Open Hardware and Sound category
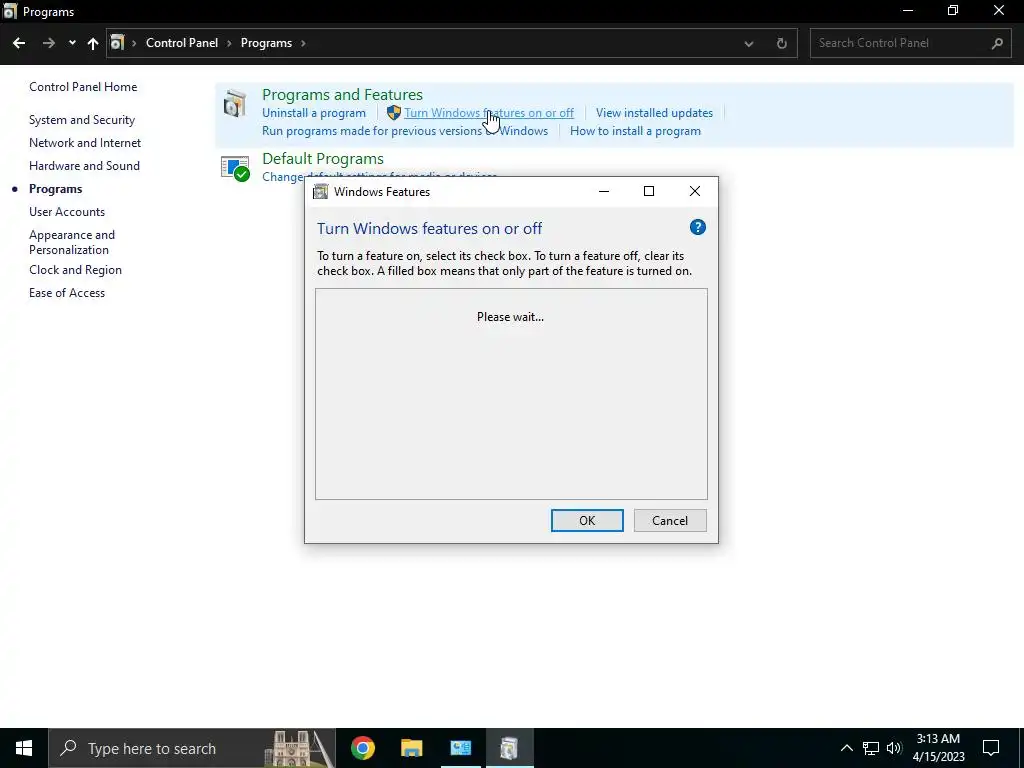 [84, 166]
